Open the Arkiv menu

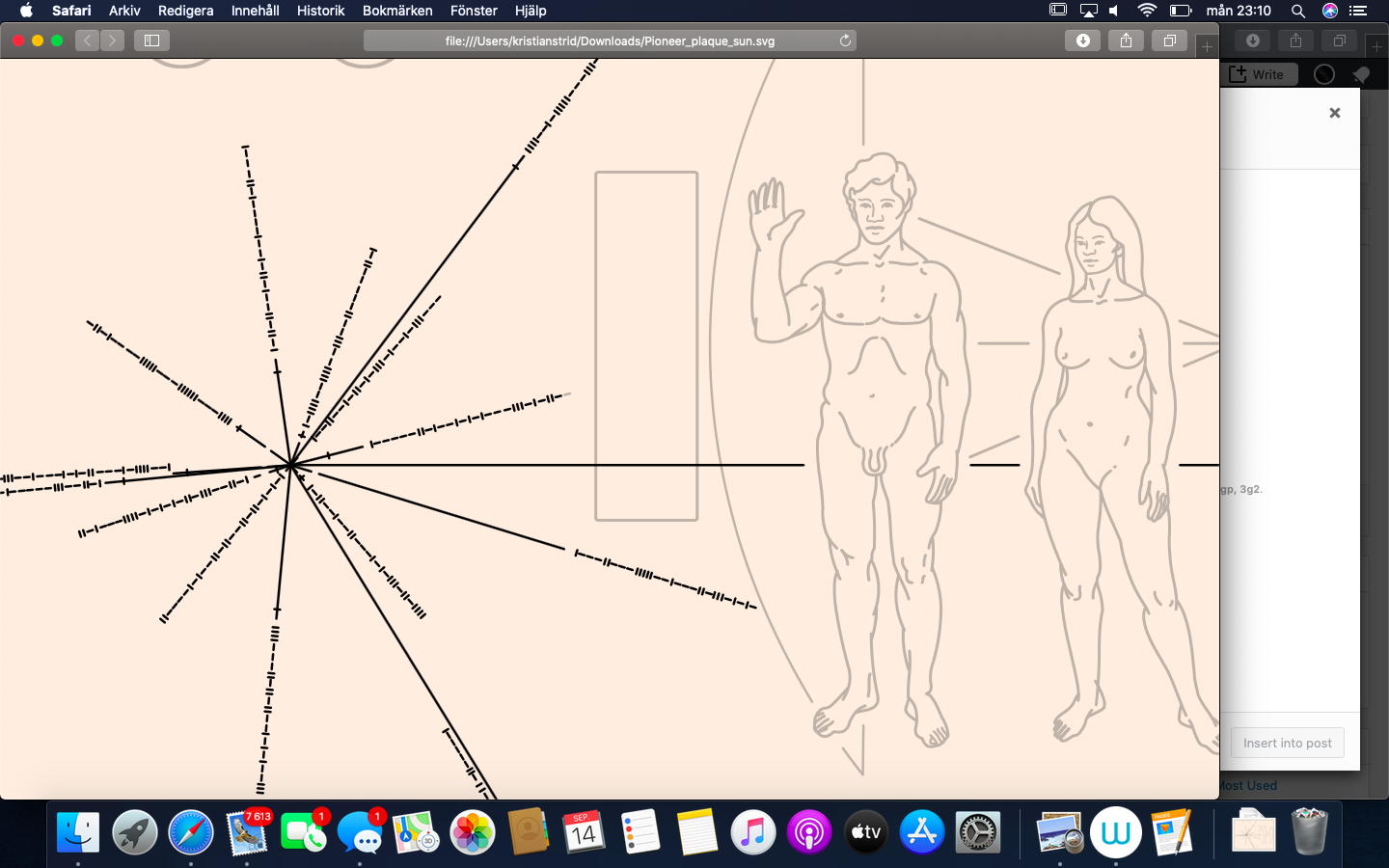[124, 11]
